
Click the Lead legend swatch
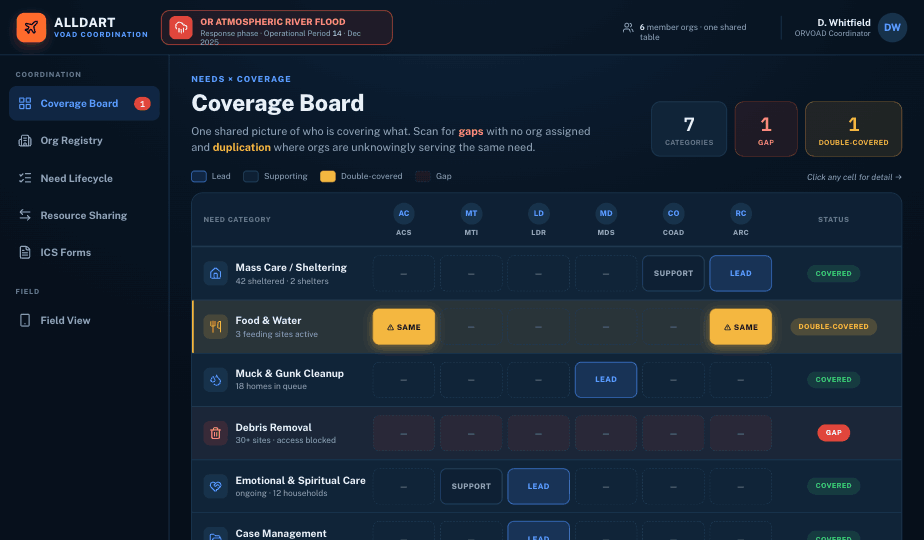tap(199, 176)
